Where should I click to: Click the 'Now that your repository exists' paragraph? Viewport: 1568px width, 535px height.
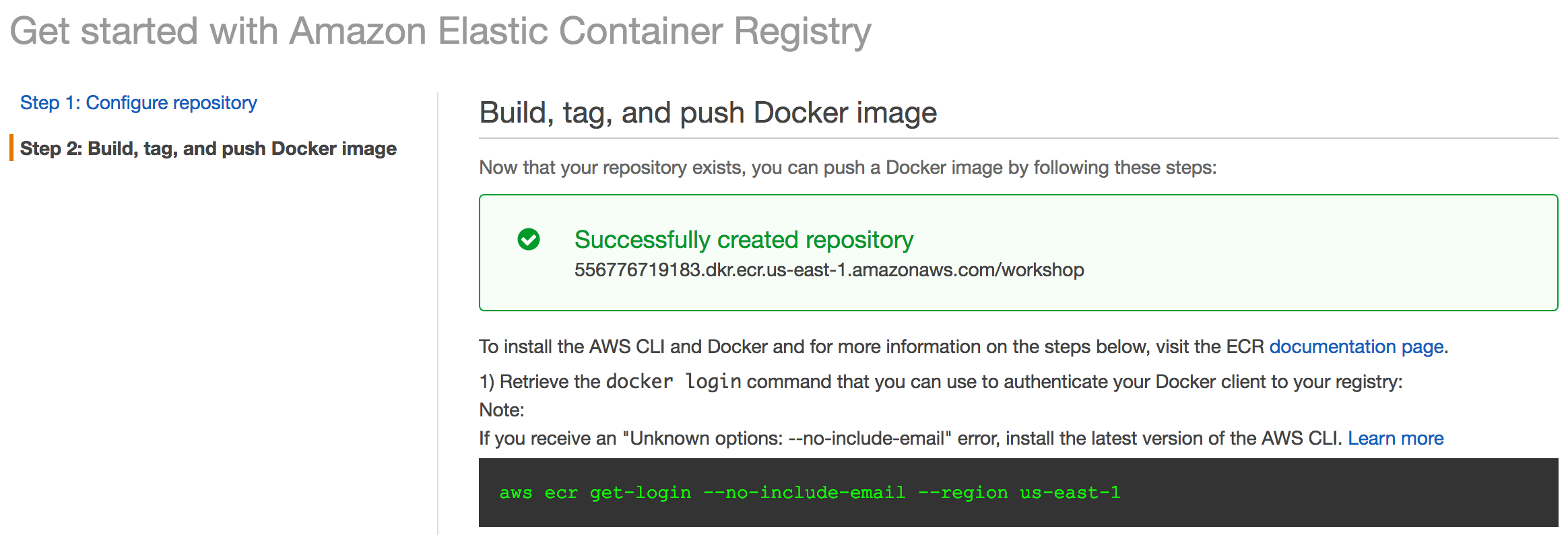847,168
